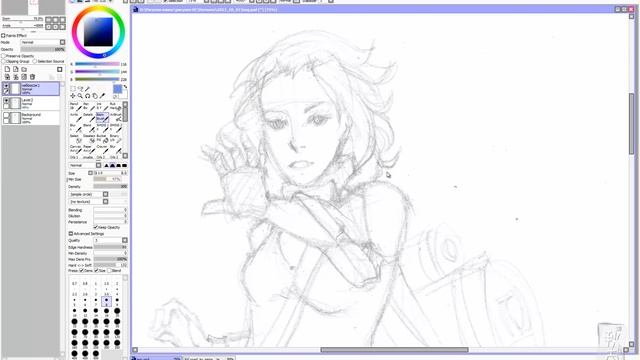Enable Selection Source option
640x360 pixels.
35,61
